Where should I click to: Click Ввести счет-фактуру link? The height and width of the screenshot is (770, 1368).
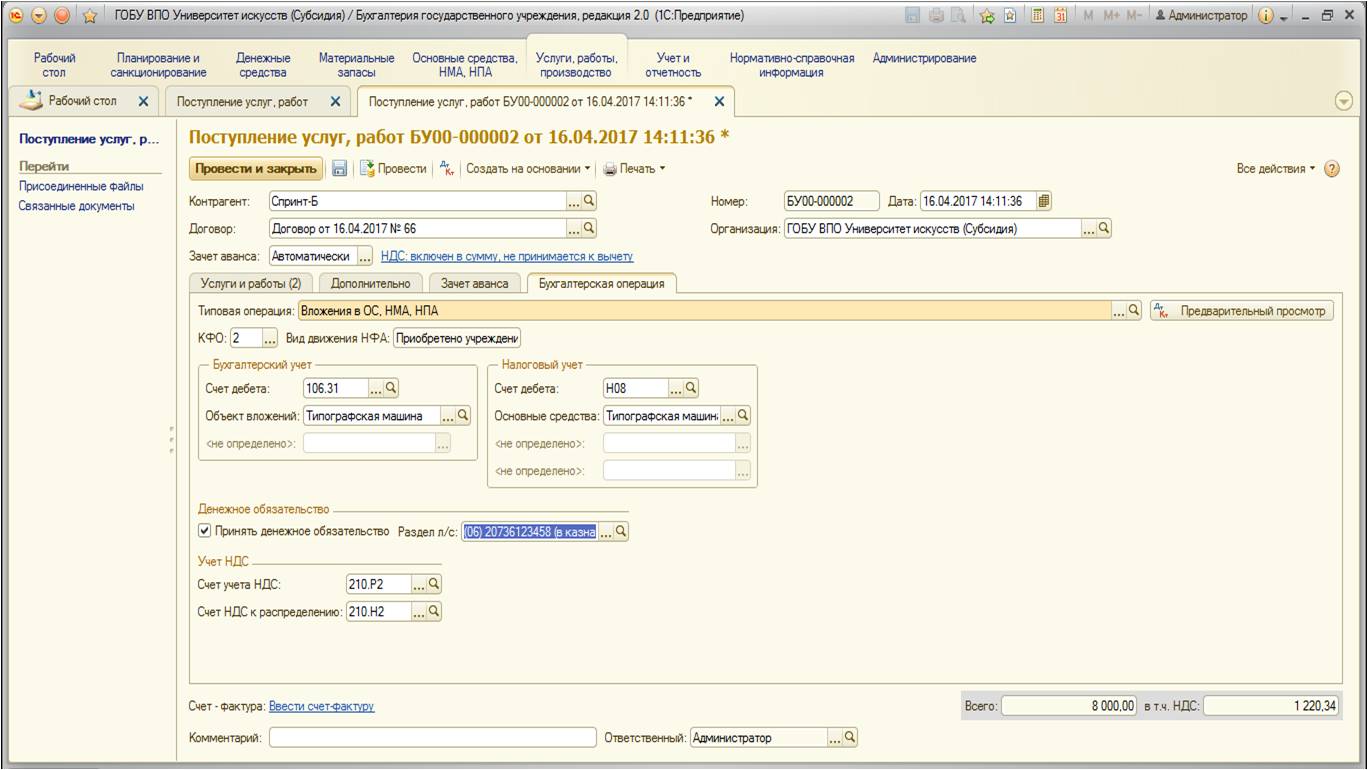click(x=321, y=706)
